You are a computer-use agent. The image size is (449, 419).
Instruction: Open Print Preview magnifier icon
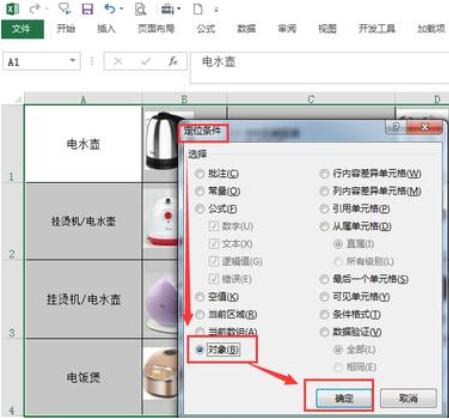[x=140, y=9]
